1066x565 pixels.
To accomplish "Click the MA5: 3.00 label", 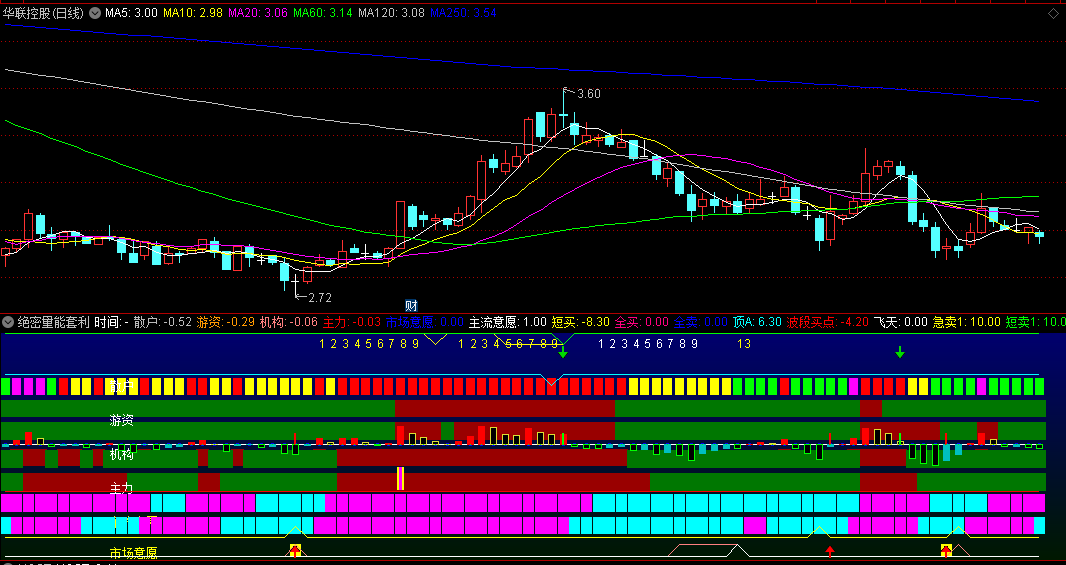I will (131, 13).
